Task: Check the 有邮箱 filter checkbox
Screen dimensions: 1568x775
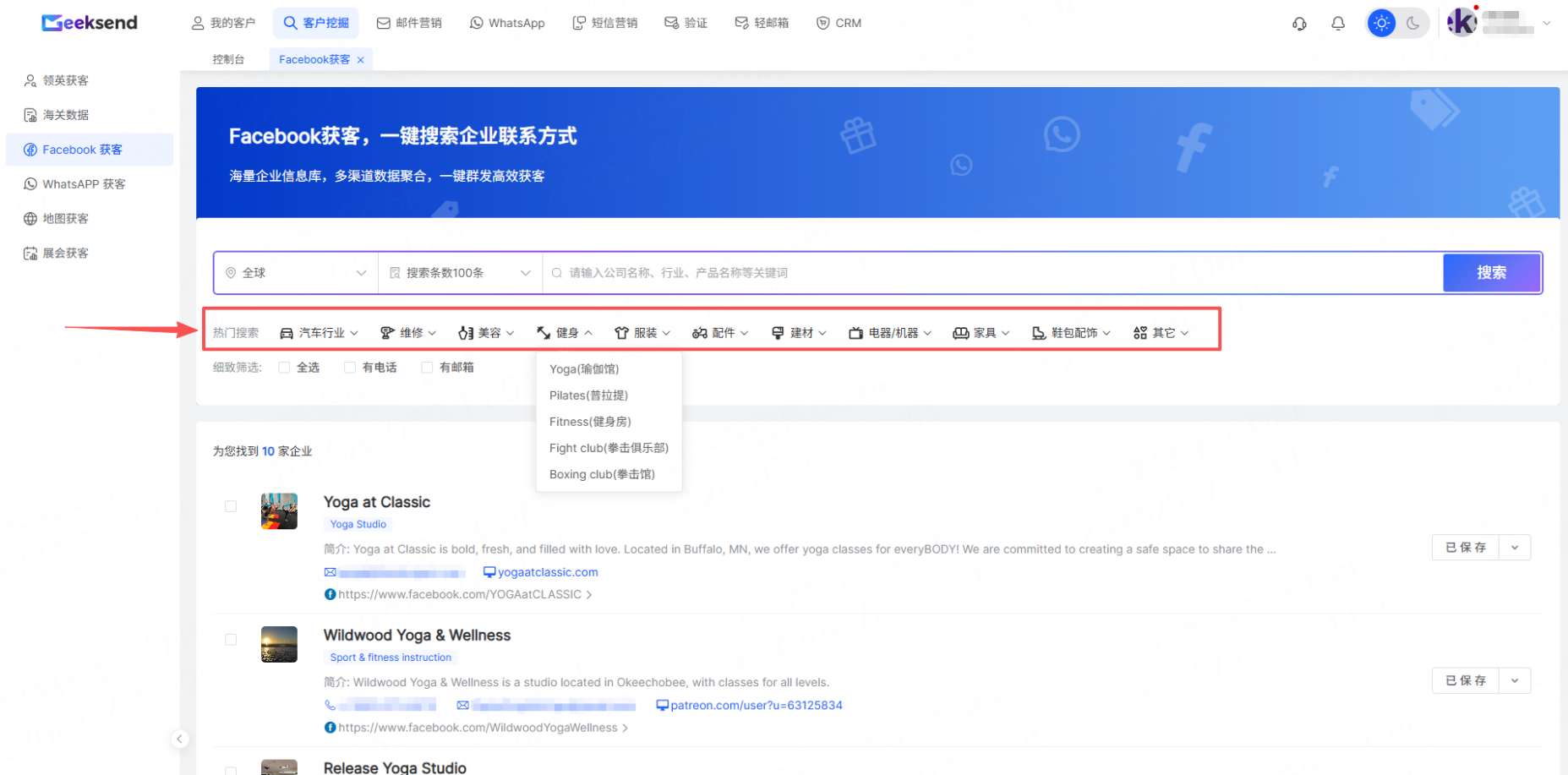Action: pyautogui.click(x=427, y=368)
